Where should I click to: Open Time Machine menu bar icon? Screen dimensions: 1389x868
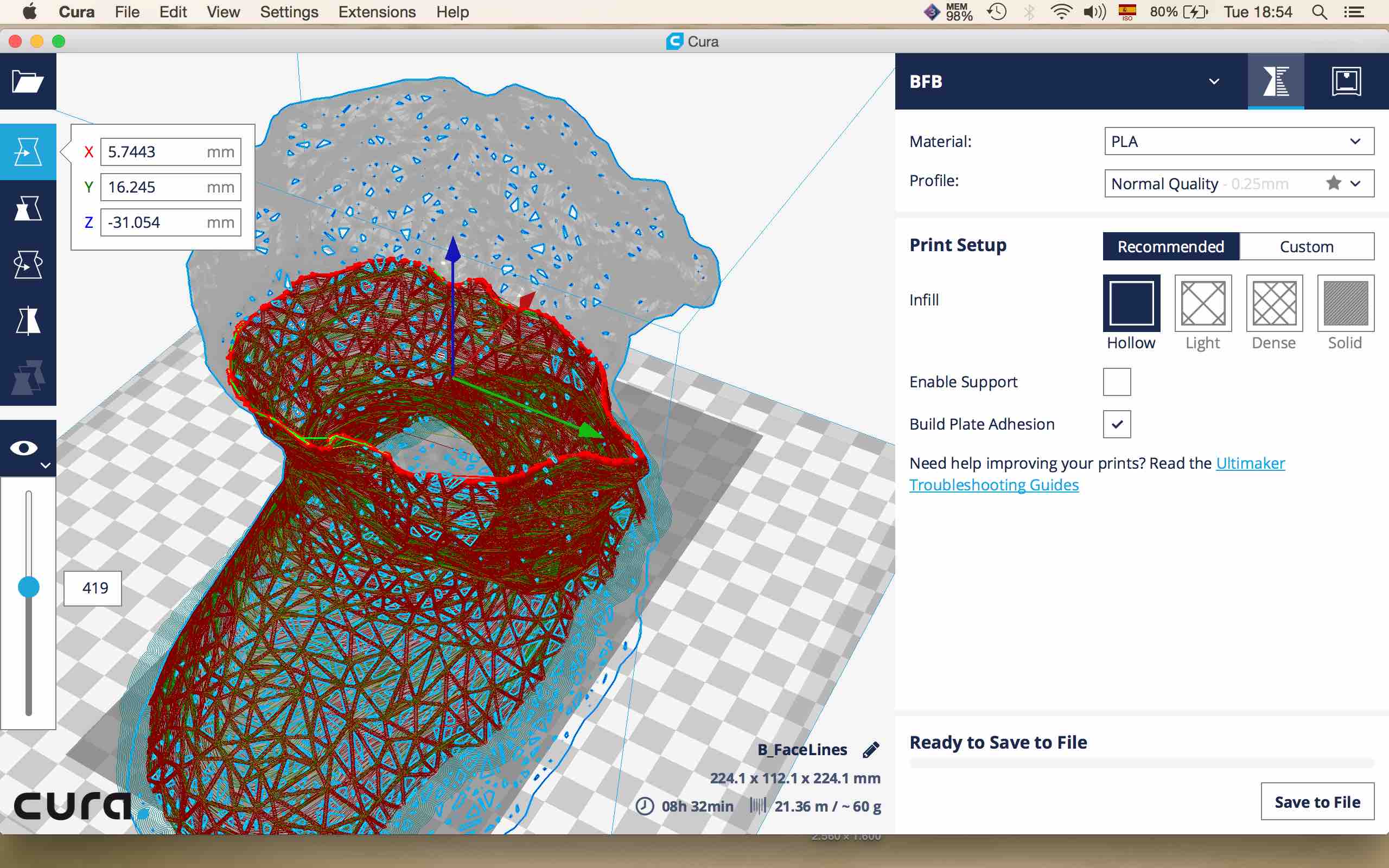coord(997,12)
